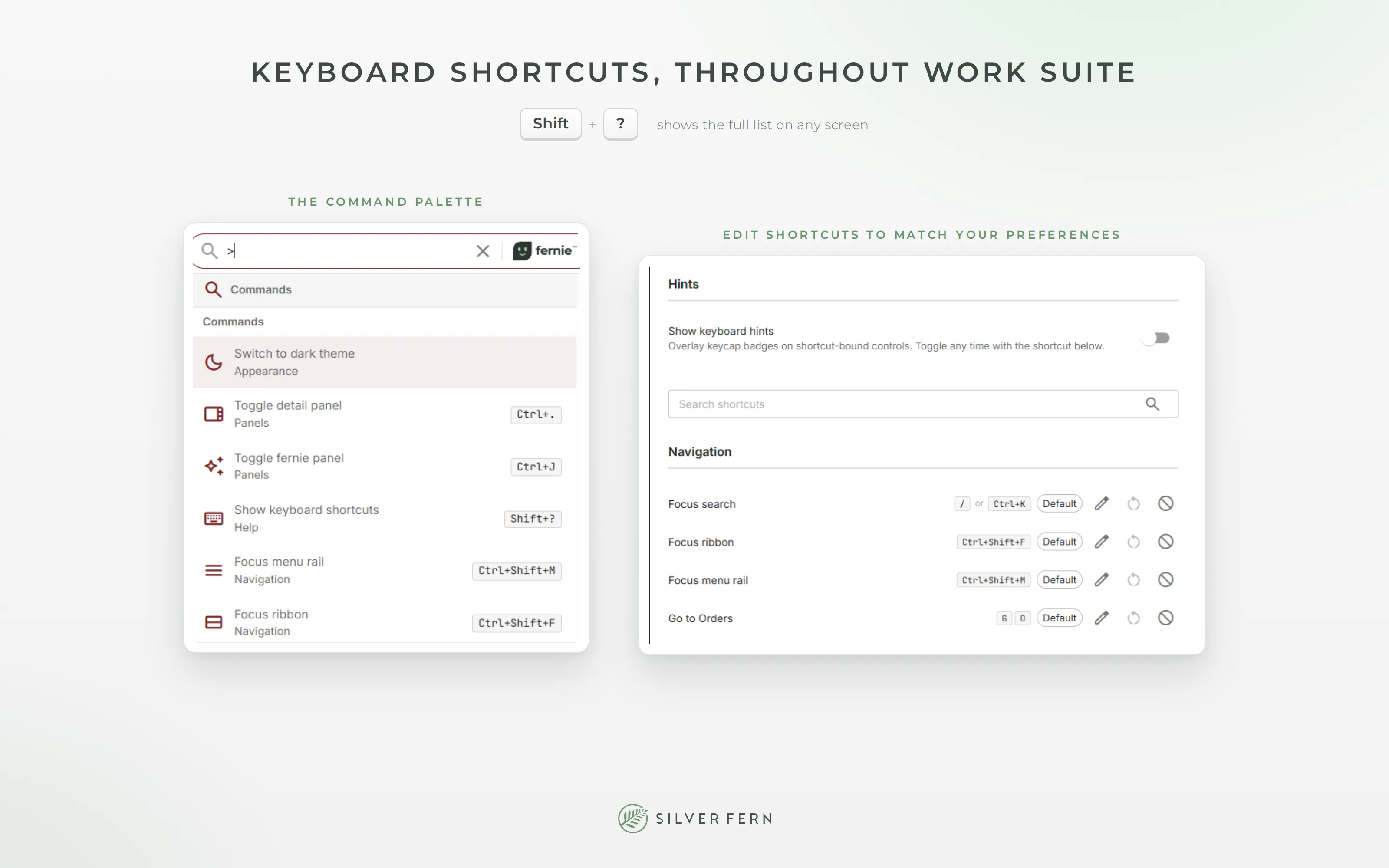Click the moon icon for dark theme
The width and height of the screenshot is (1389, 868).
coord(214,362)
